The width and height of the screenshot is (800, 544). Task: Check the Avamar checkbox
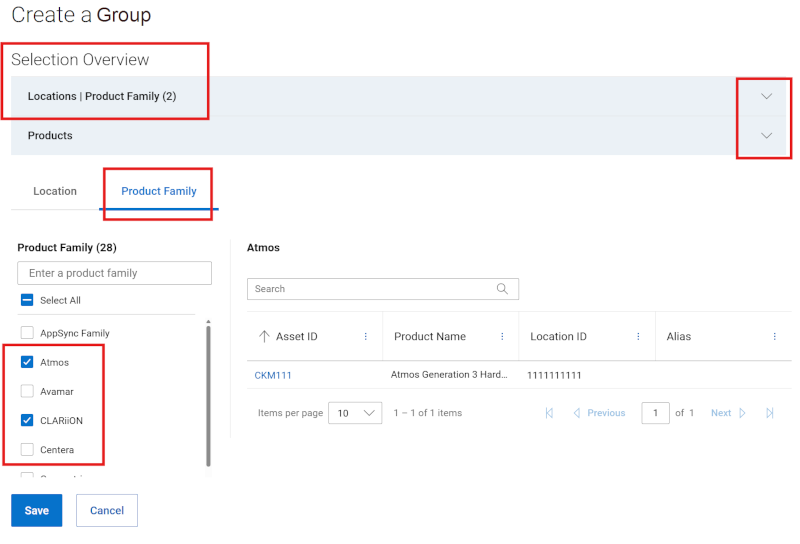coord(27,391)
